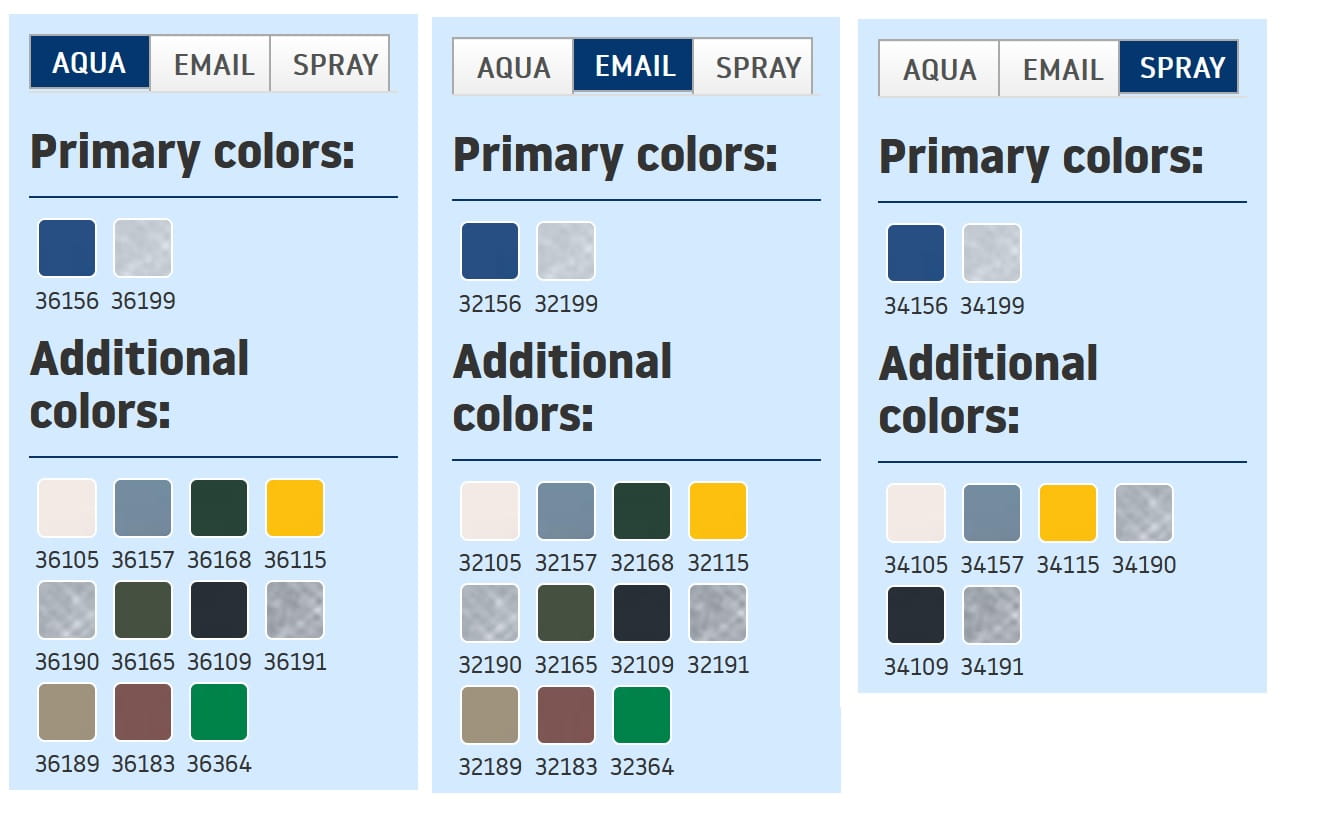This screenshot has height=835, width=1321.
Task: Pick dark green swatch 36168
Action: [x=219, y=508]
